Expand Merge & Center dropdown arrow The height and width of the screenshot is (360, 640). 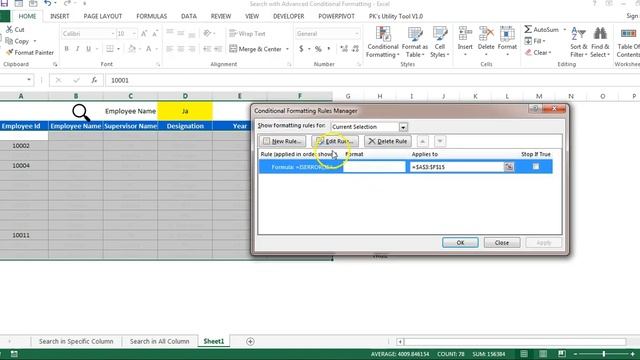pyautogui.click(x=287, y=49)
